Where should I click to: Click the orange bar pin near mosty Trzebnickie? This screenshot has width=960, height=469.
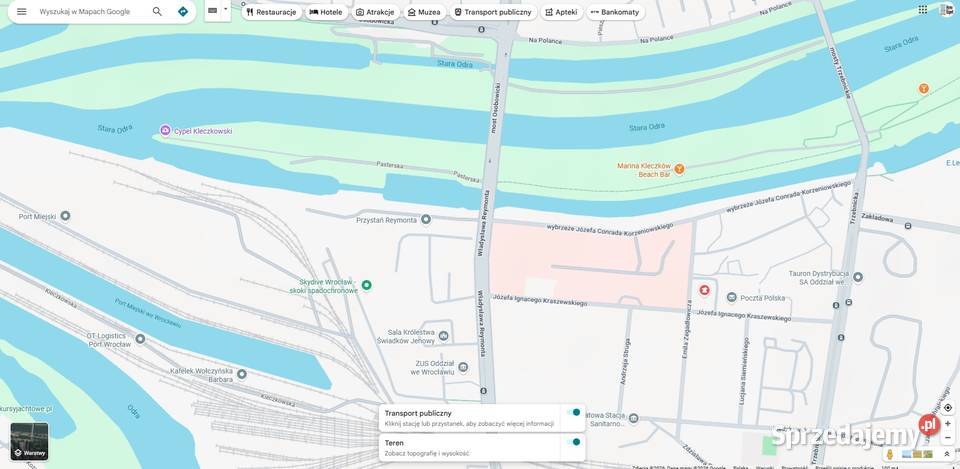[923, 89]
